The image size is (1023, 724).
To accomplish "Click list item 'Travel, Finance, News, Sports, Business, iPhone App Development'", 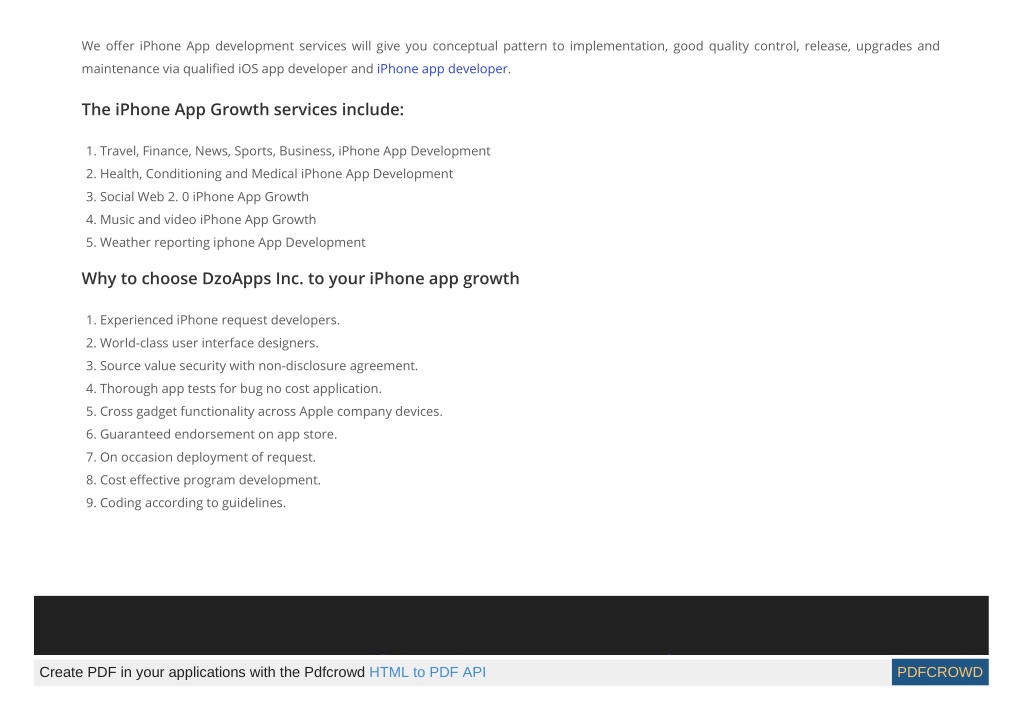I will click(x=295, y=151).
